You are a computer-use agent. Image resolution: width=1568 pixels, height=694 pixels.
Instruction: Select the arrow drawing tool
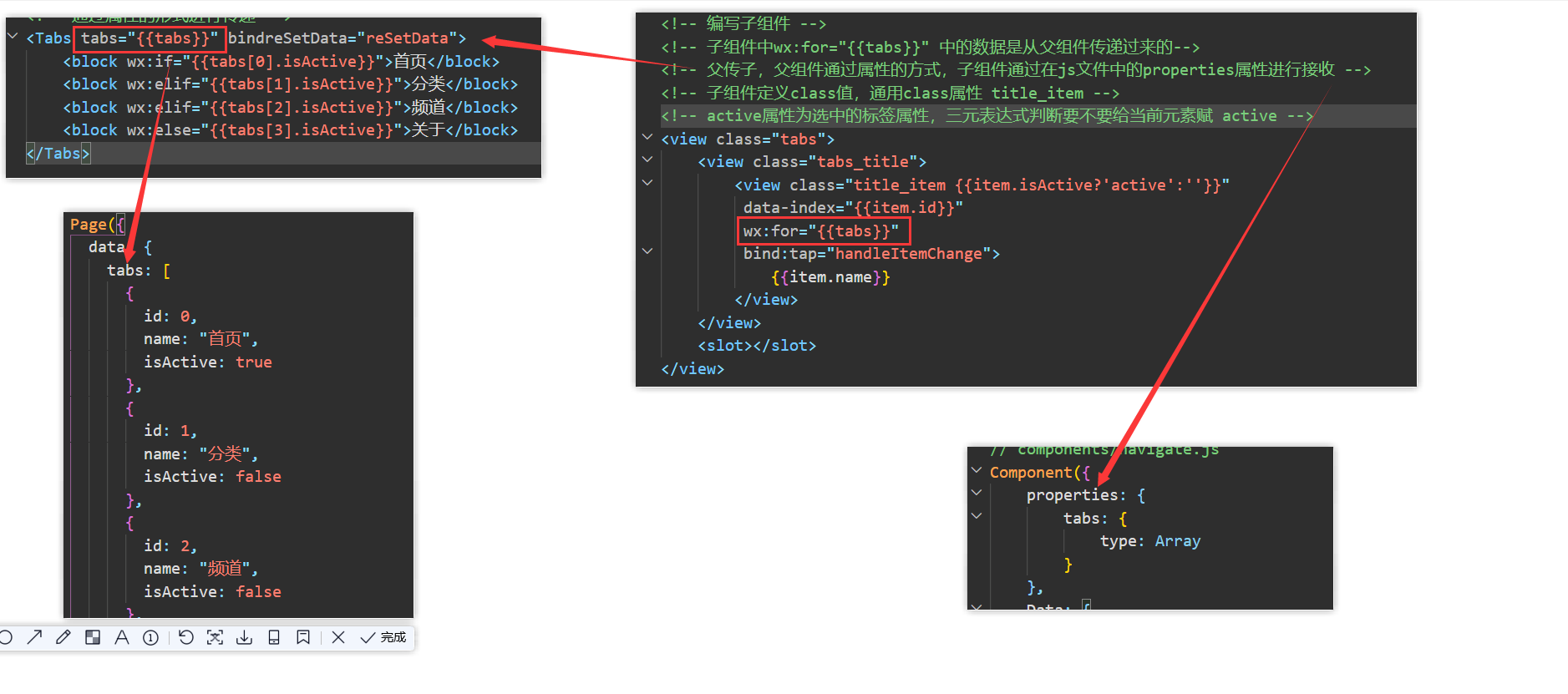[34, 637]
